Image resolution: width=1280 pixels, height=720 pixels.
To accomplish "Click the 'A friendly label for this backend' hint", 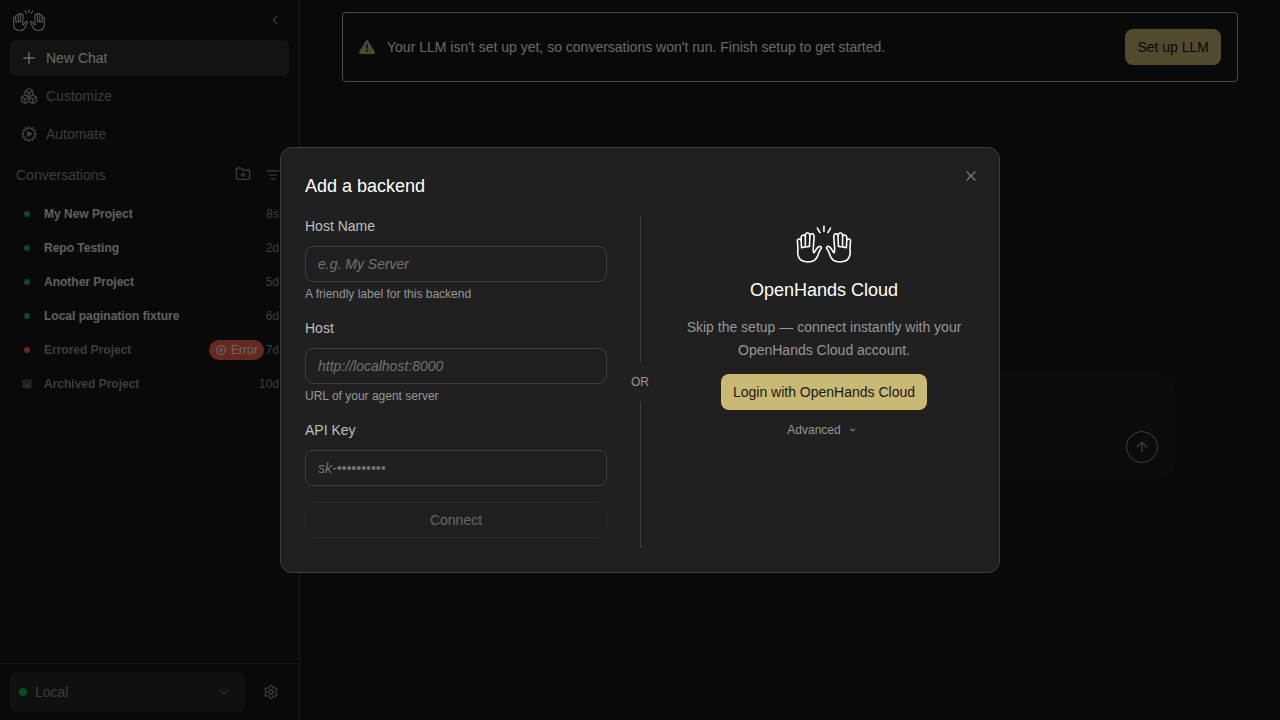I will click(x=388, y=294).
